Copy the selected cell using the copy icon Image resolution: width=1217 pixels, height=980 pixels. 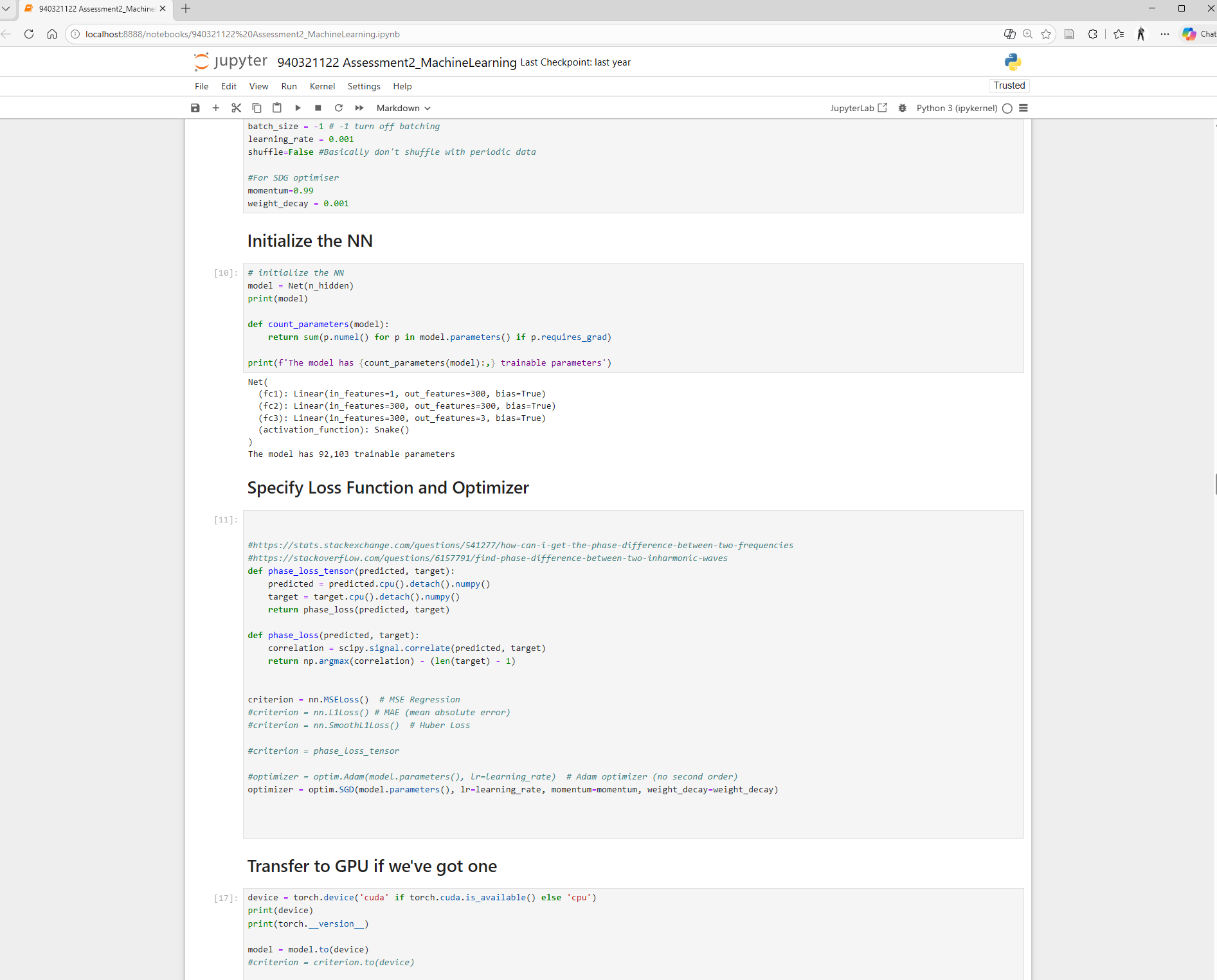pyautogui.click(x=257, y=107)
